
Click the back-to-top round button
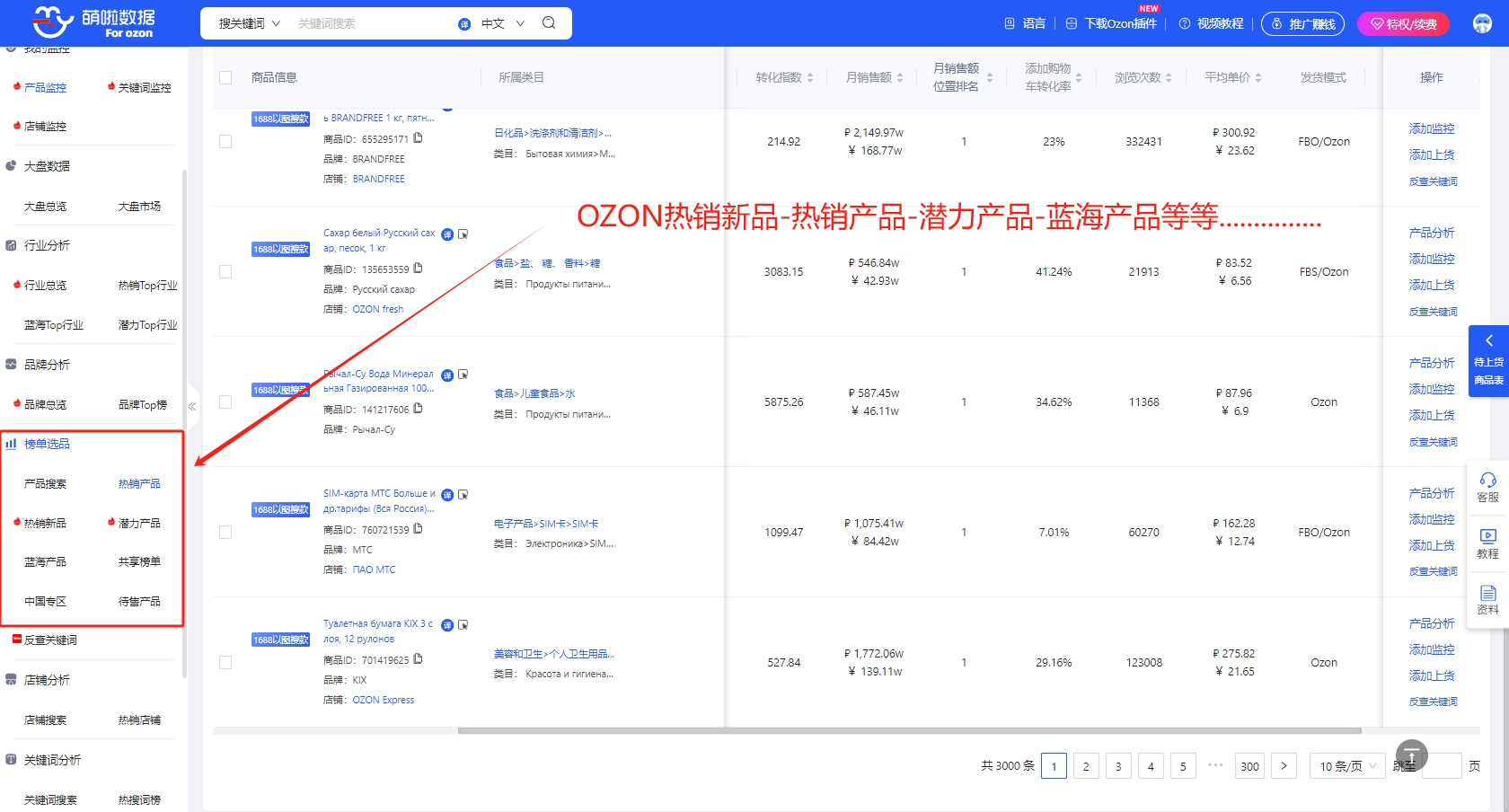(x=1411, y=755)
